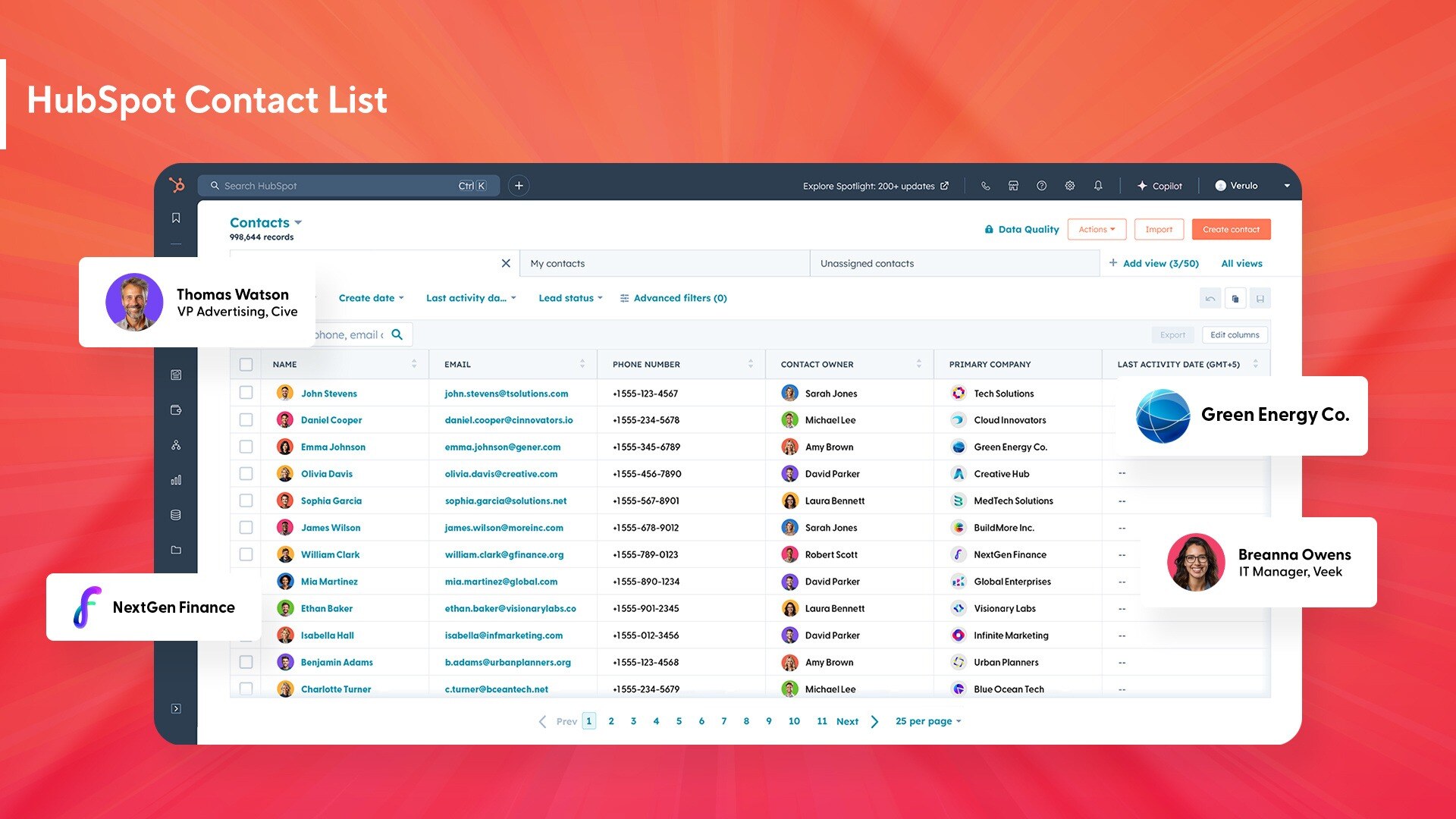Toggle the select-all checkbox in table header
Viewport: 1456px width, 819px height.
click(246, 365)
